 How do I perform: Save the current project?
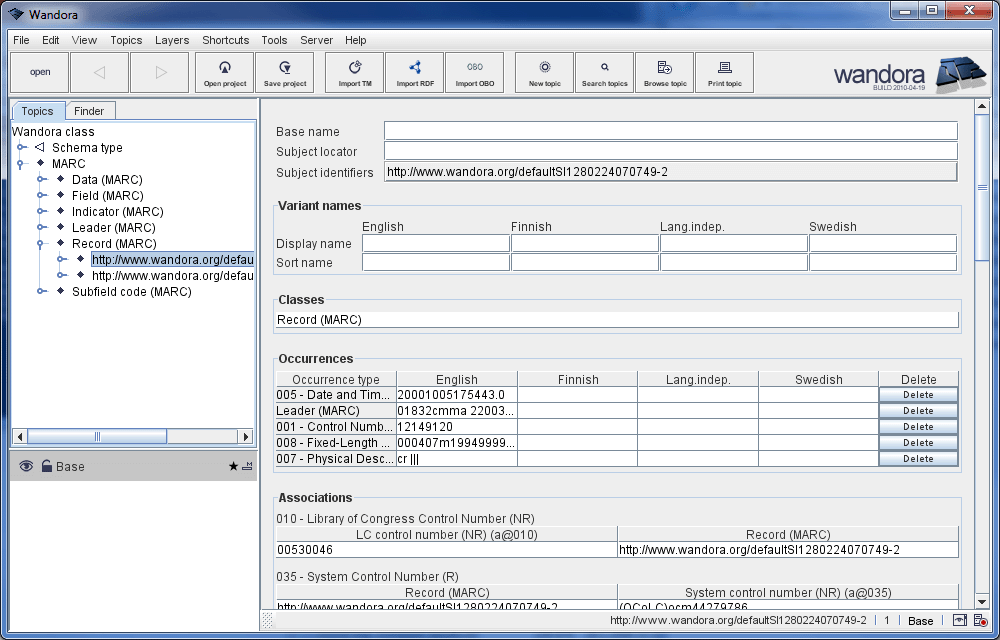tap(285, 72)
